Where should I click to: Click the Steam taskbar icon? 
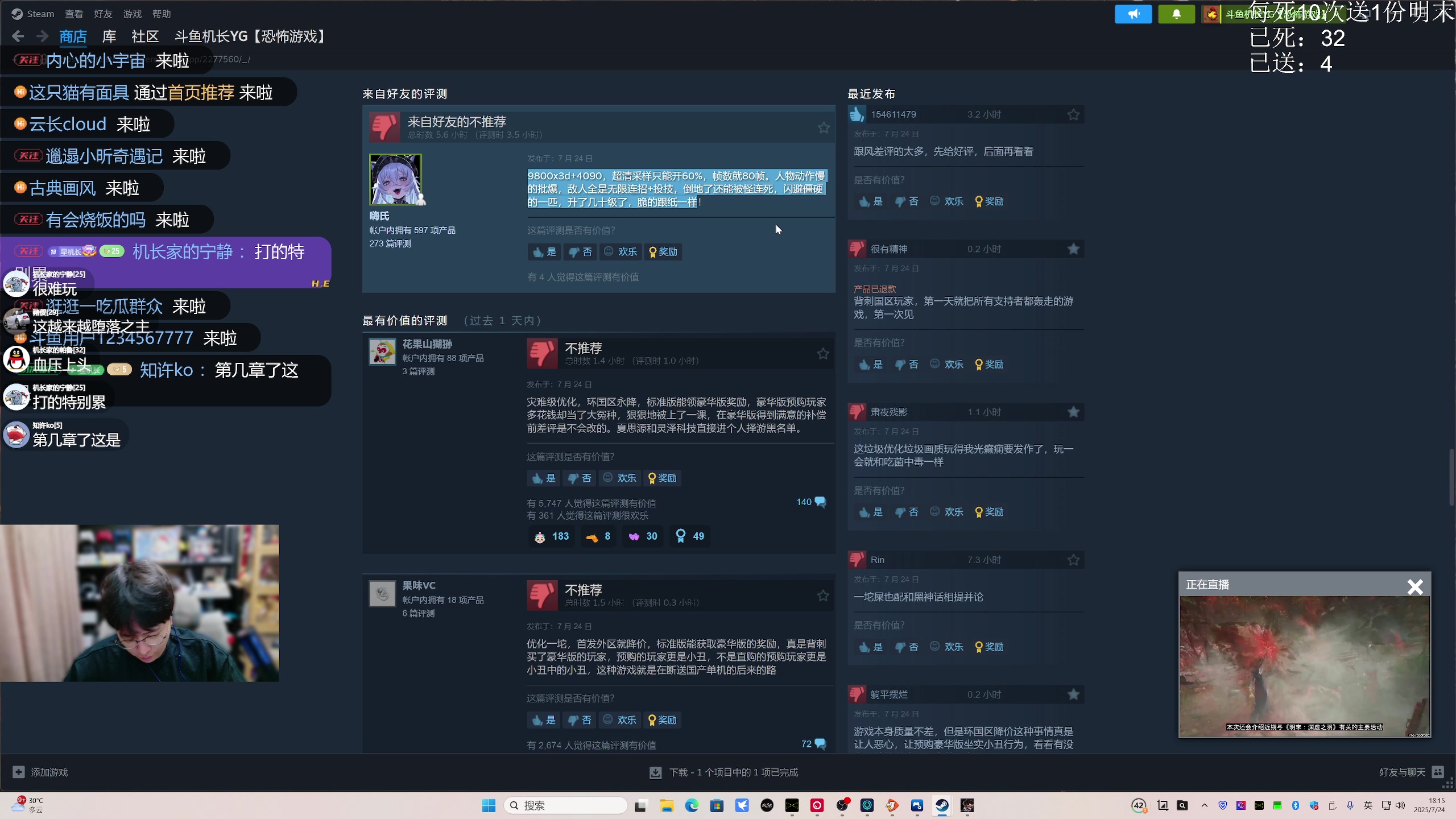point(942,805)
